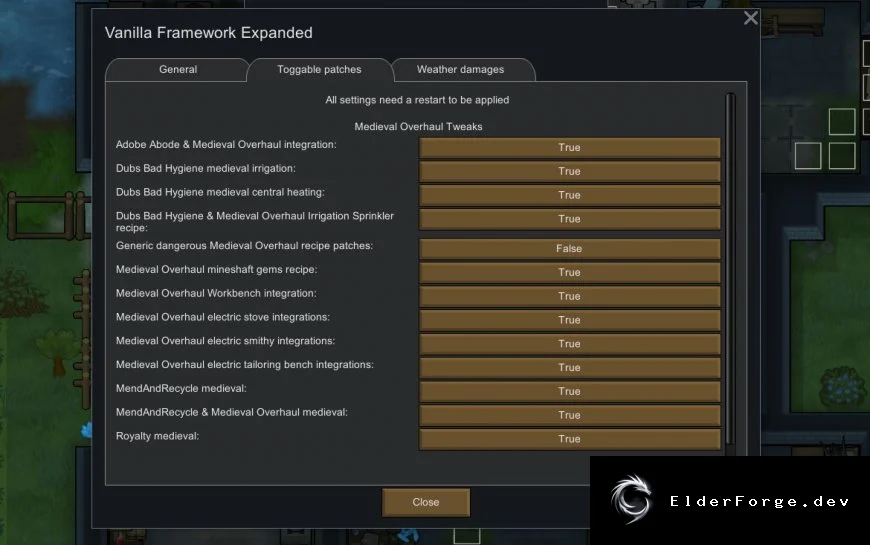Toggle Medieval Overhaul mineshaft gems recipe
Screen dimensions: 870x545
(x=569, y=272)
